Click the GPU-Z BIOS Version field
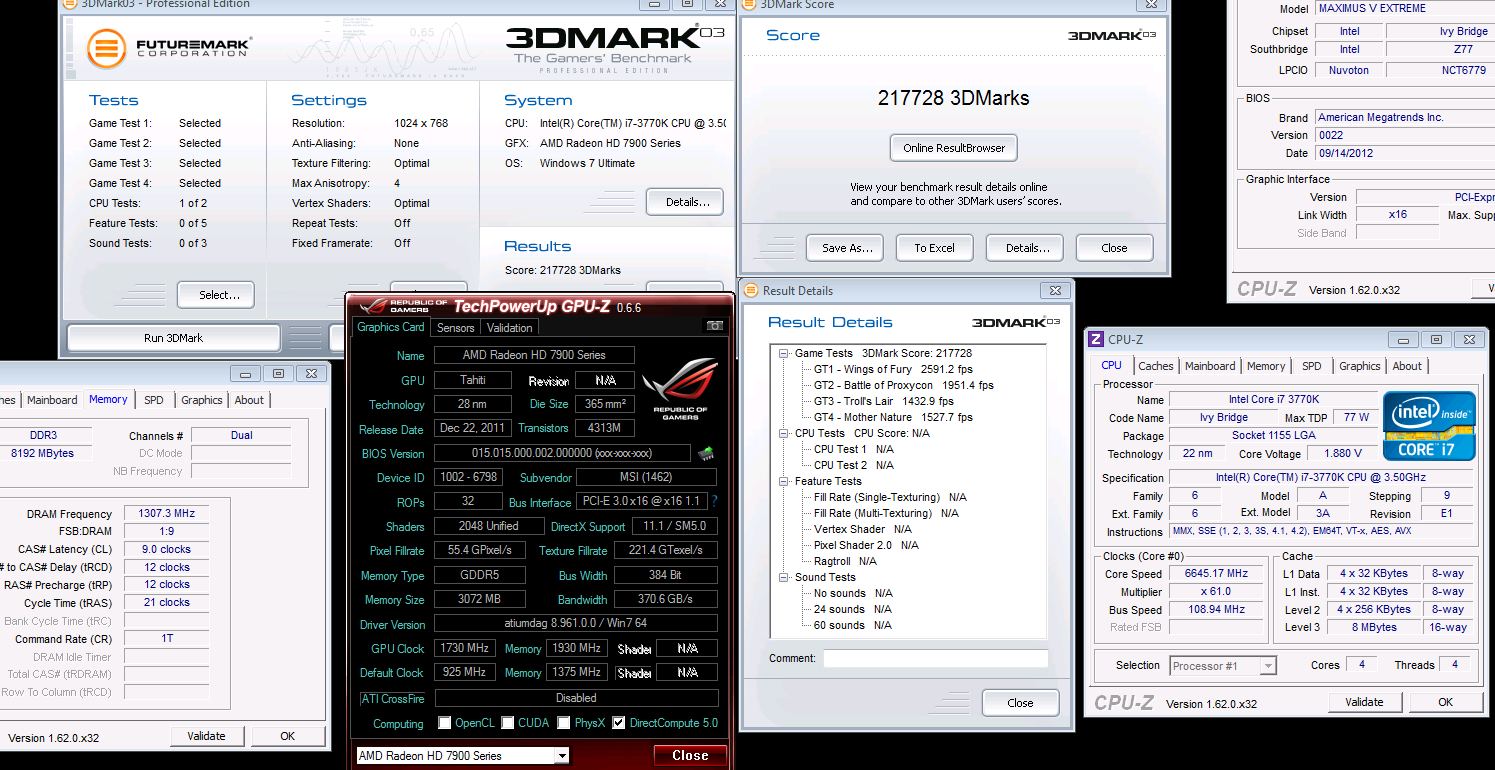This screenshot has height=770, width=1495. (563, 453)
